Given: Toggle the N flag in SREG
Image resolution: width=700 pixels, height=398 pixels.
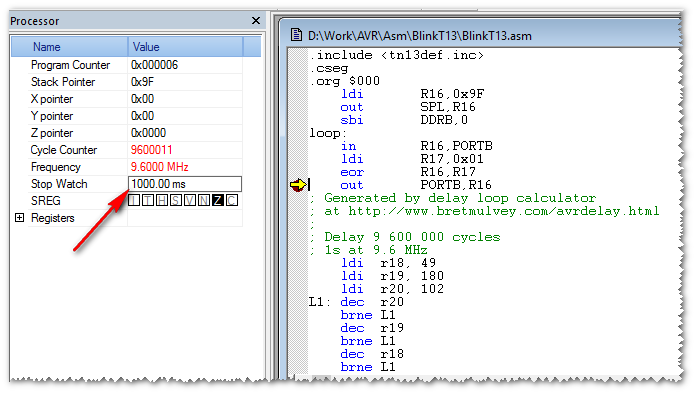Looking at the screenshot, I should click(x=204, y=200).
